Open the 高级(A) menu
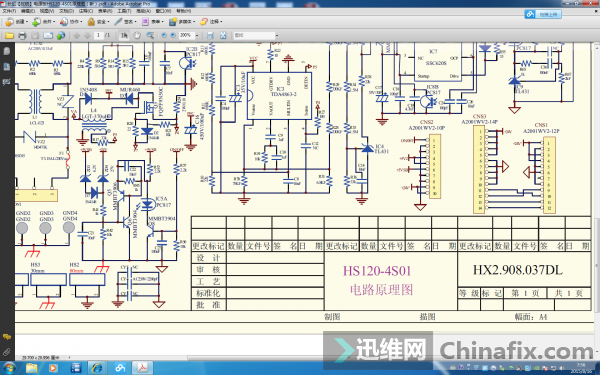The width and height of the screenshot is (600, 375). tap(143, 11)
